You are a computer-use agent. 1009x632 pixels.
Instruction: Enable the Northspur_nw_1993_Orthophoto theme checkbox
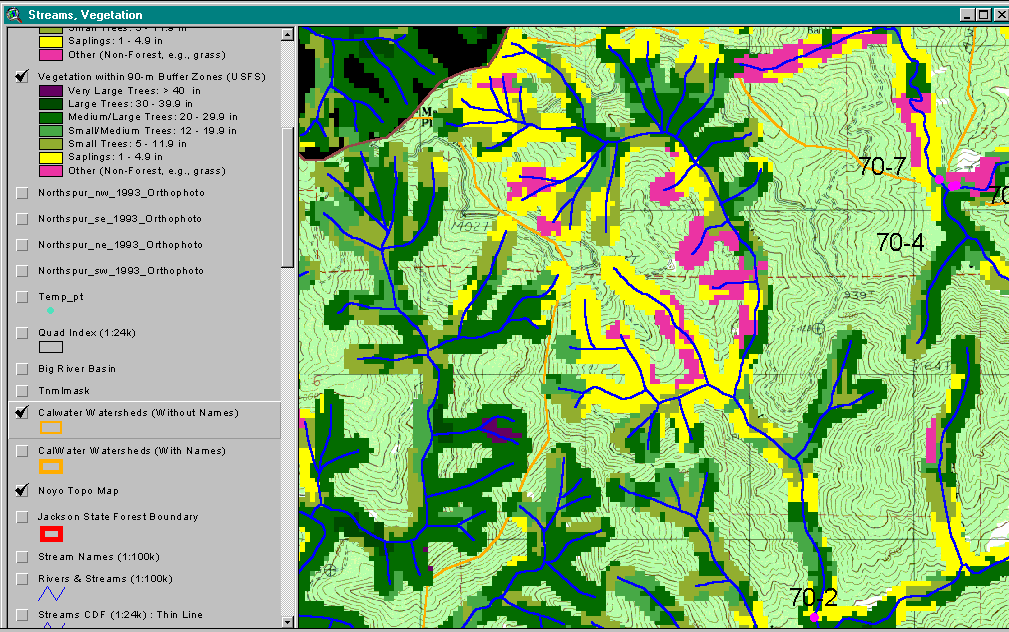coord(22,193)
